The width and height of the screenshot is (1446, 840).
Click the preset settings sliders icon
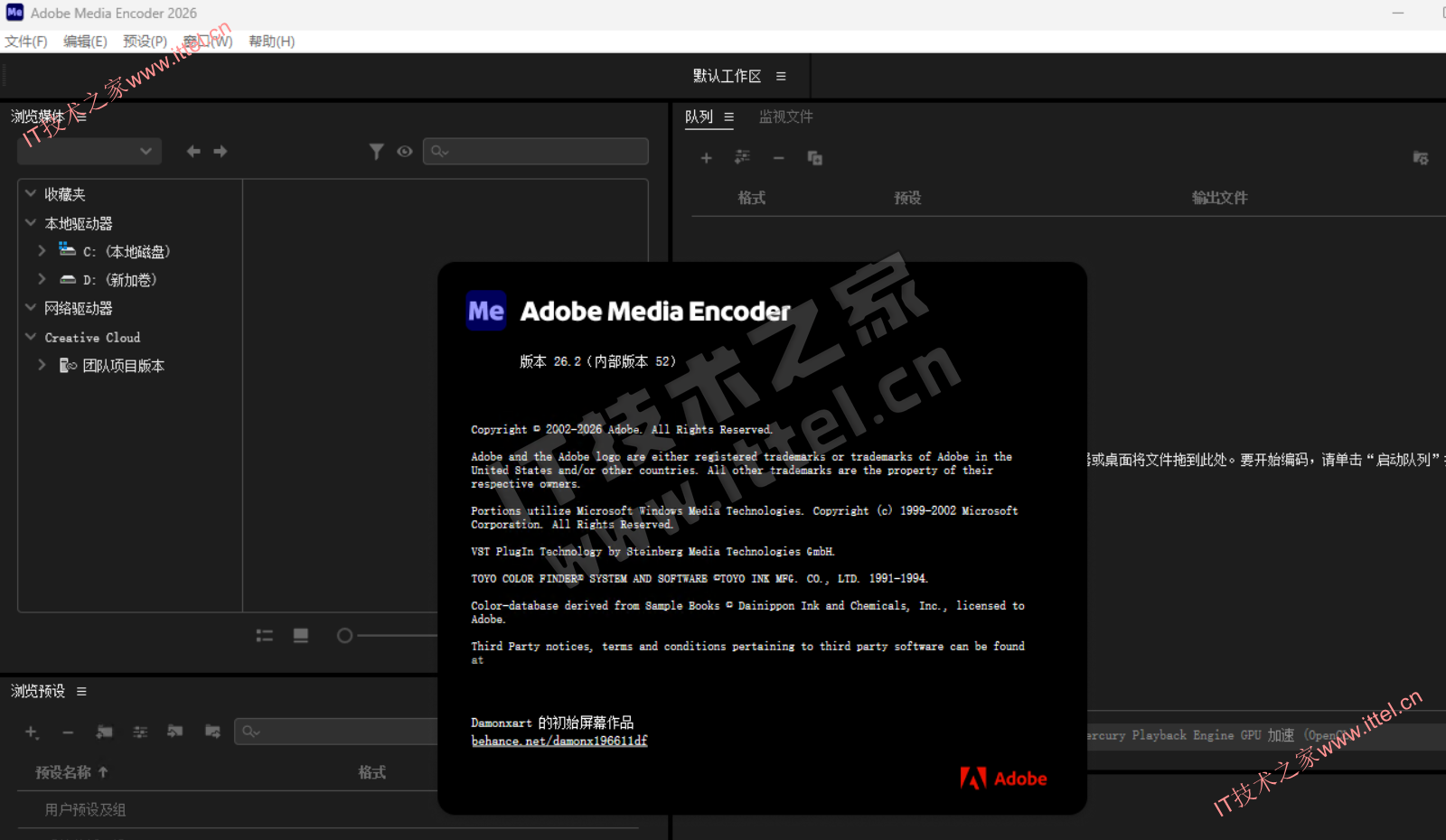tap(140, 732)
